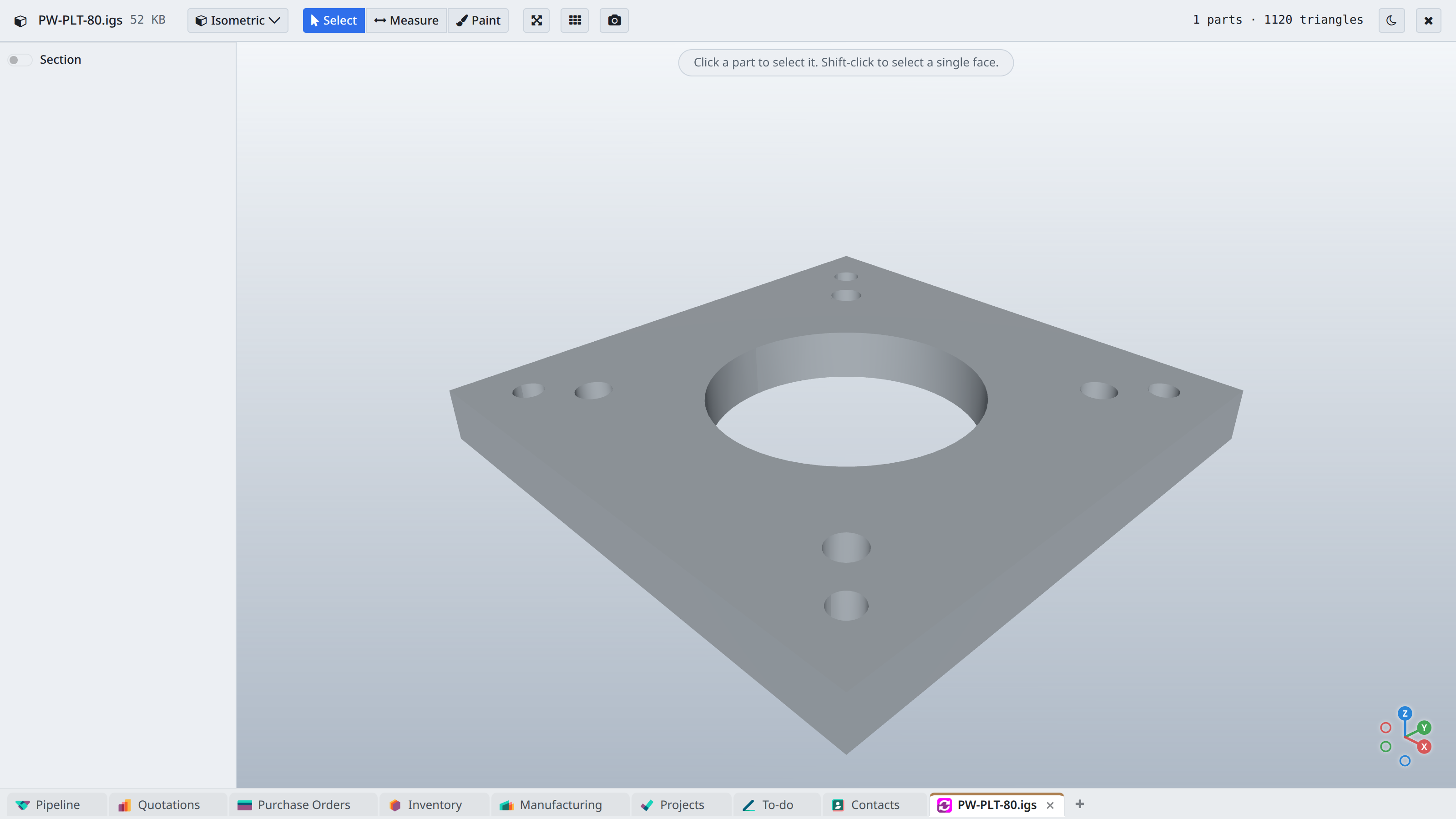Click the hollow blue negative-axis gizmo circle

[x=1405, y=761]
